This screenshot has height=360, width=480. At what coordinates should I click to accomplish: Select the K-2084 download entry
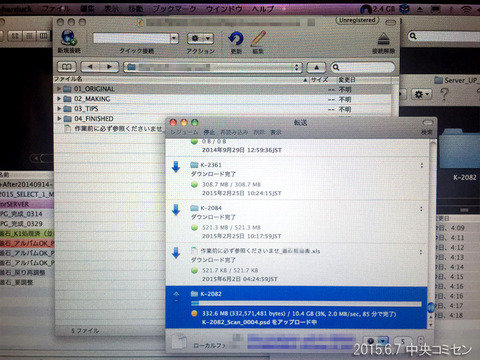[297, 222]
